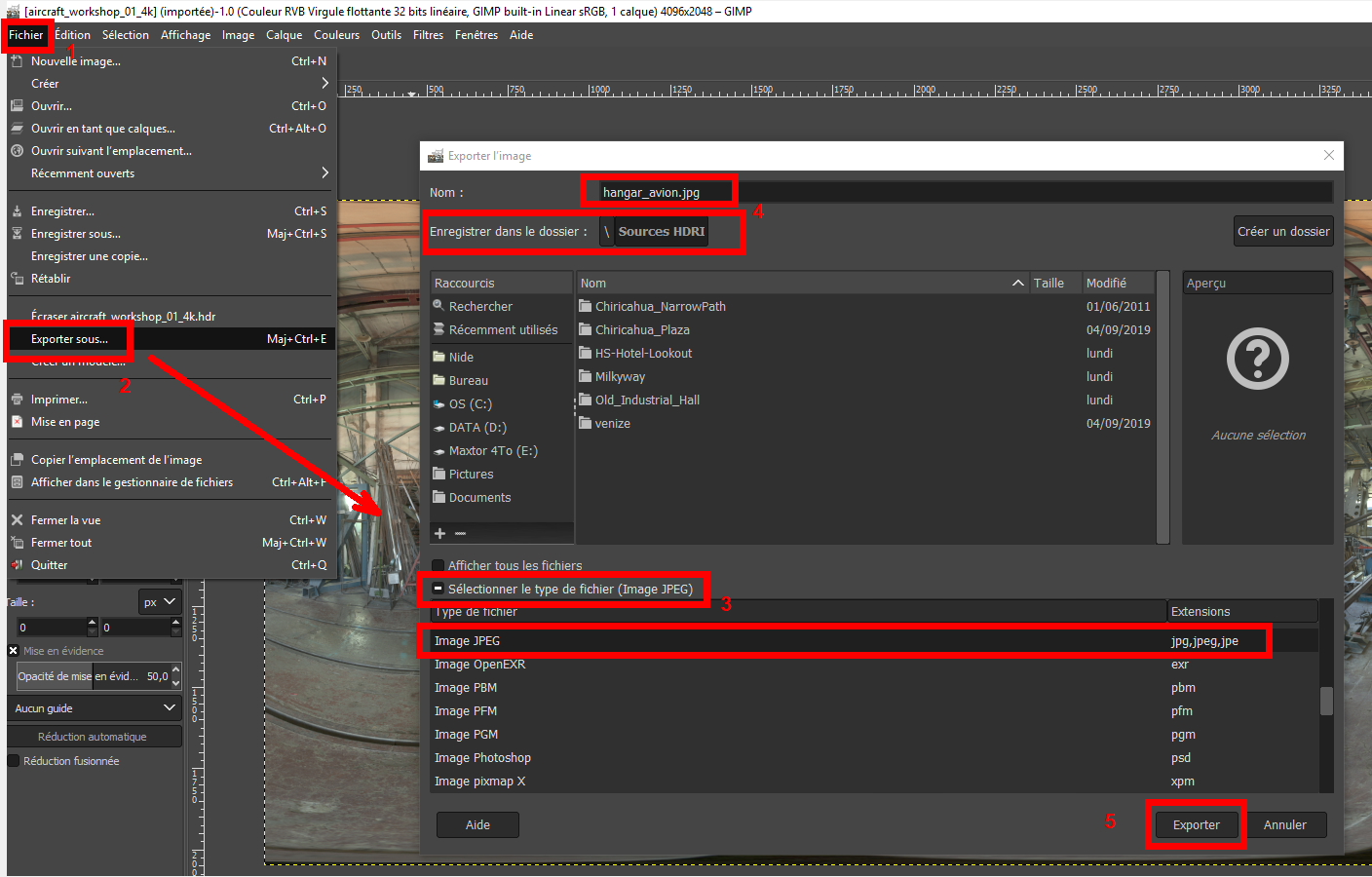
Task: Toggle the Mise en évidence checkbox
Action: 14,651
